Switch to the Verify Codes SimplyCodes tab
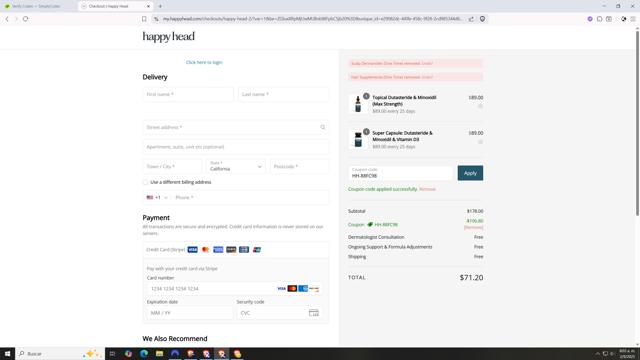 (36, 6)
